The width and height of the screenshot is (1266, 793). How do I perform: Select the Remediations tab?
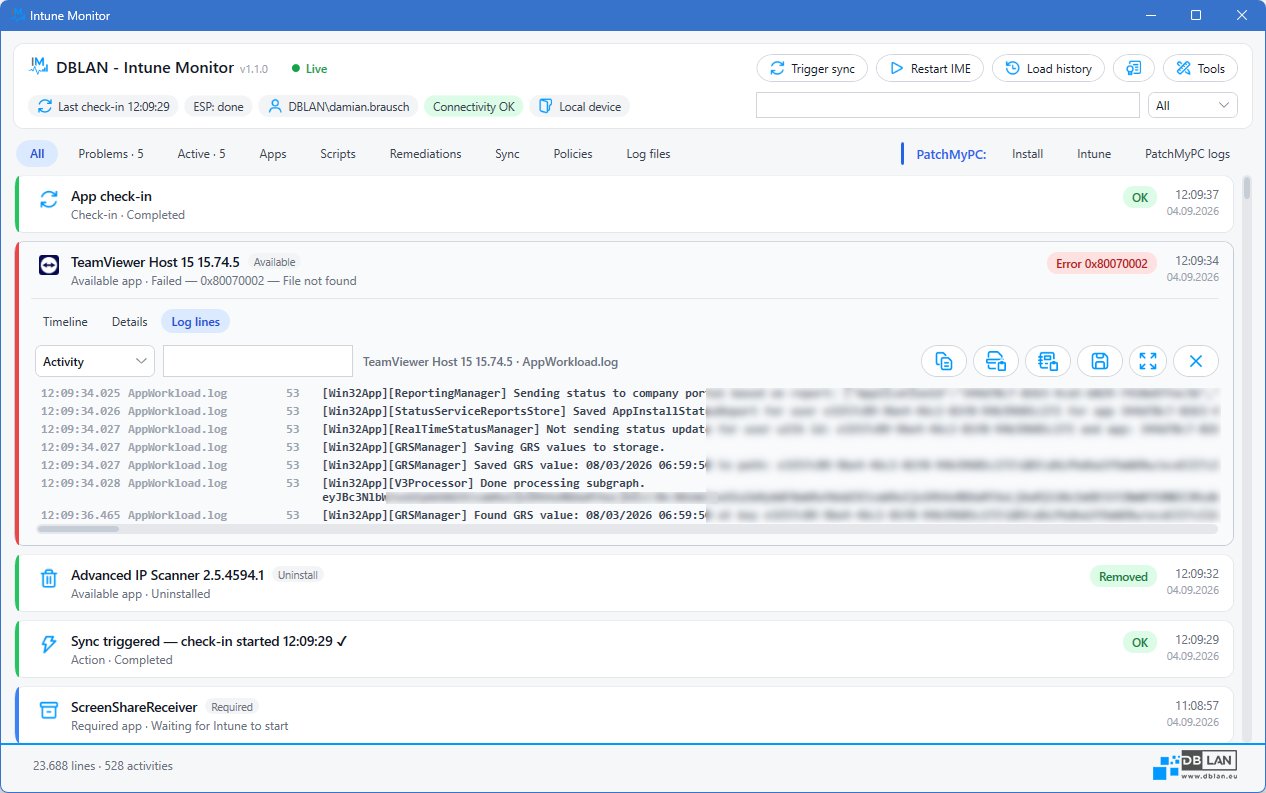point(426,154)
